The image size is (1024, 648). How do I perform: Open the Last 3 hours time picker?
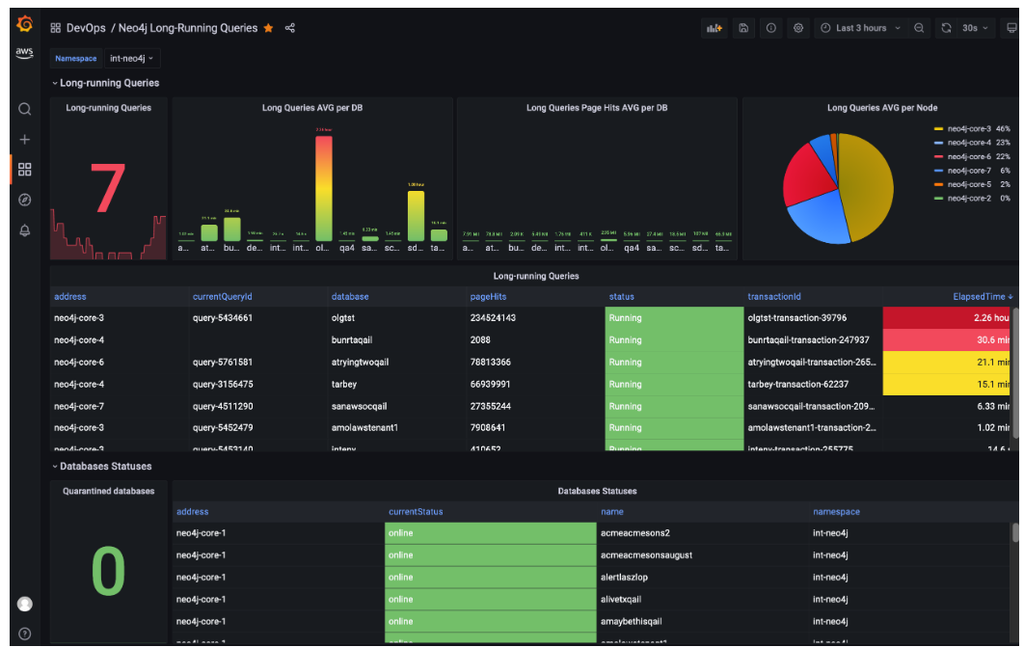coord(861,28)
